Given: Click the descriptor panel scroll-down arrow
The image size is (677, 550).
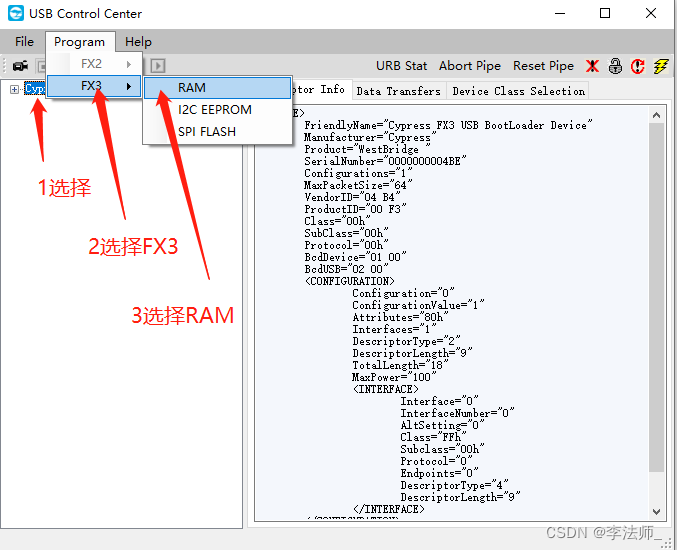Looking at the screenshot, I should pos(656,512).
